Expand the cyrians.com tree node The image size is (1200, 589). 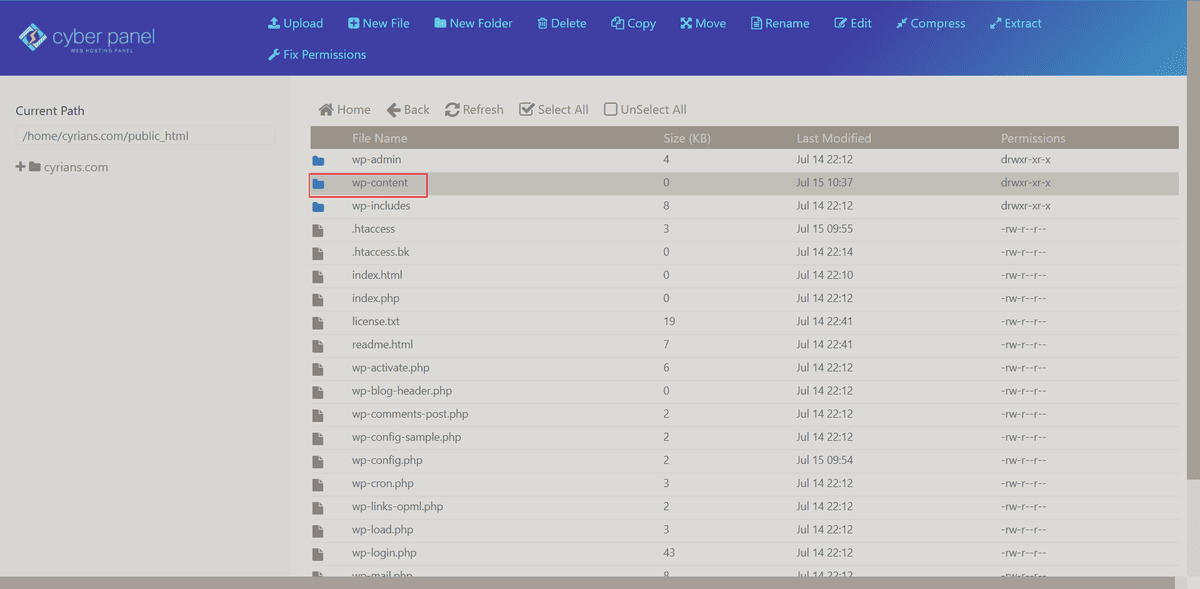pyautogui.click(x=20, y=167)
